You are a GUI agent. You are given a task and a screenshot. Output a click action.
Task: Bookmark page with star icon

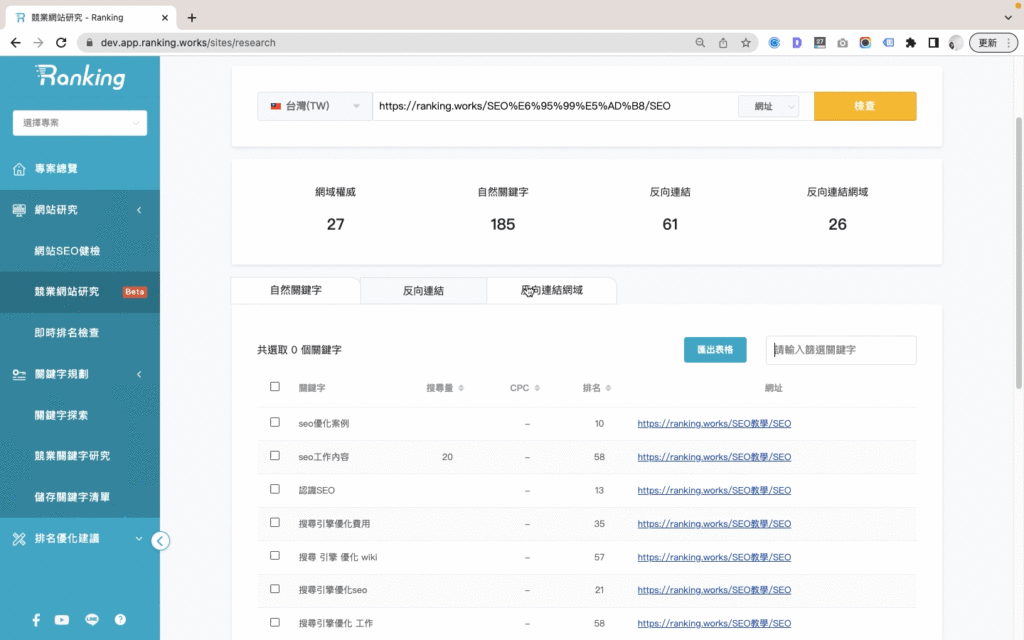coord(745,42)
